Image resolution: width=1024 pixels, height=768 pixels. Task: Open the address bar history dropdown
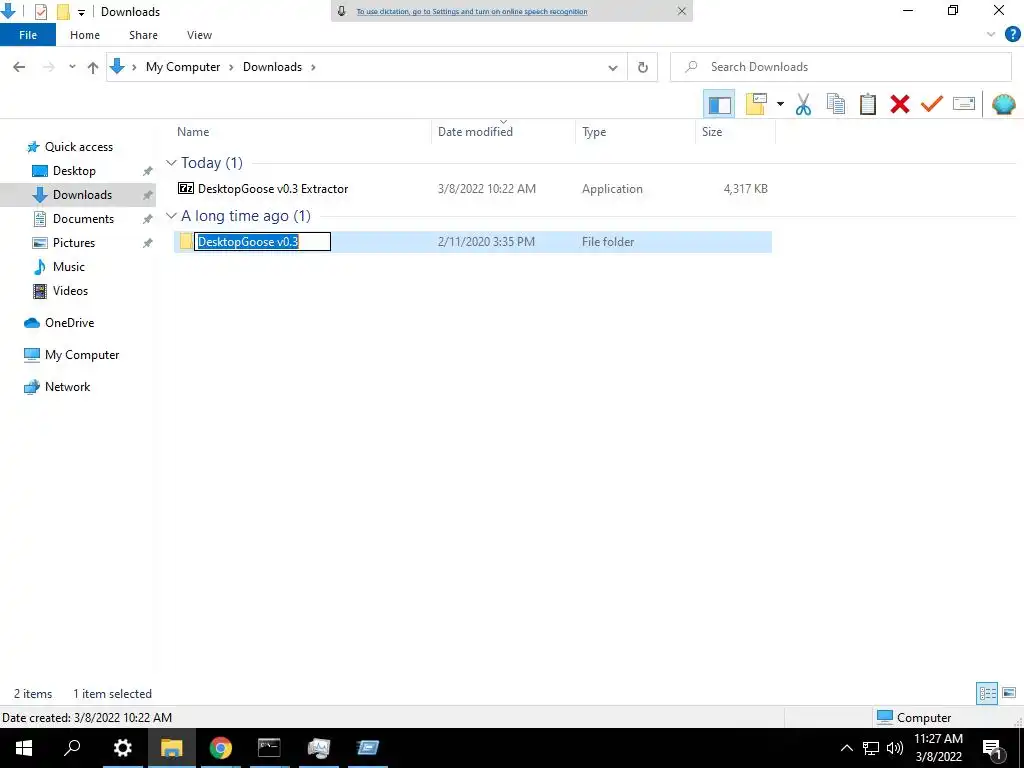[x=613, y=67]
